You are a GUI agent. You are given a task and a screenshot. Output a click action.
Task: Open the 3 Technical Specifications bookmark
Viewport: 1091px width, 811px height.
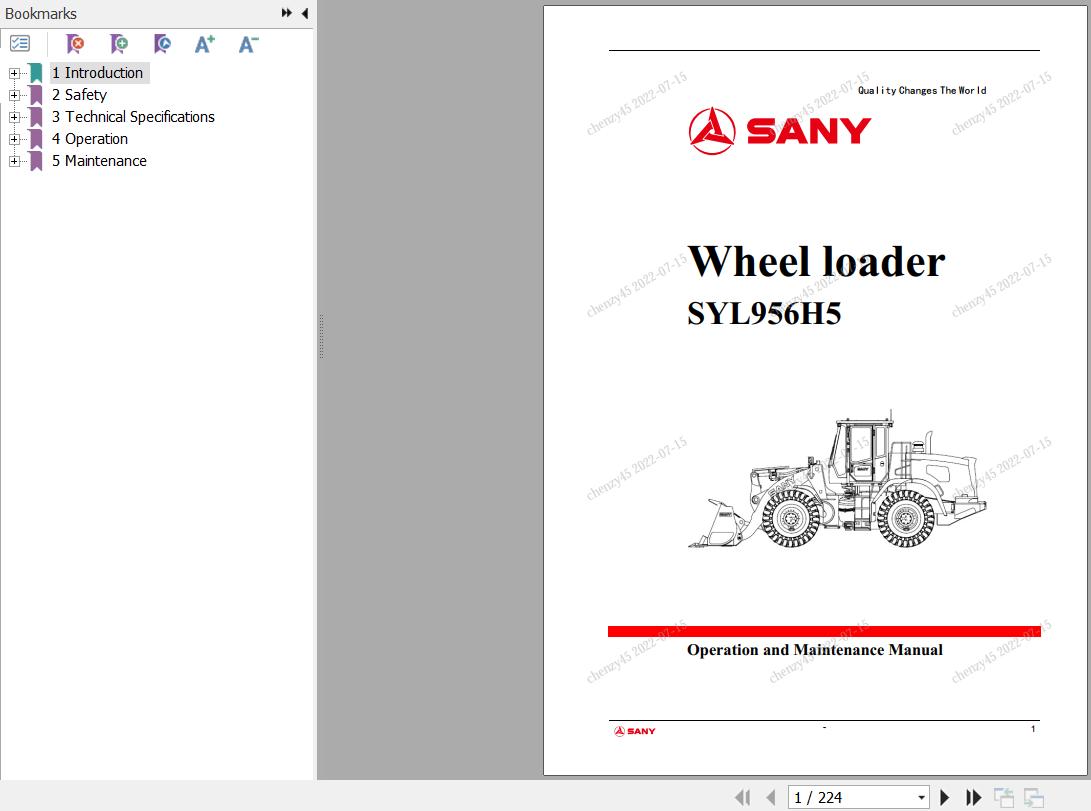coord(133,117)
